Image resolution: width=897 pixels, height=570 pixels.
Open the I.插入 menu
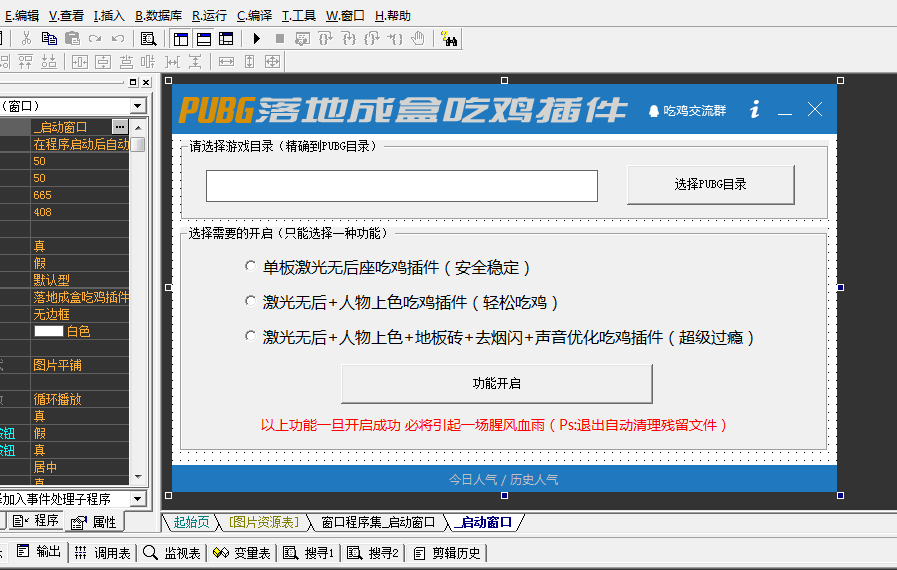[109, 16]
